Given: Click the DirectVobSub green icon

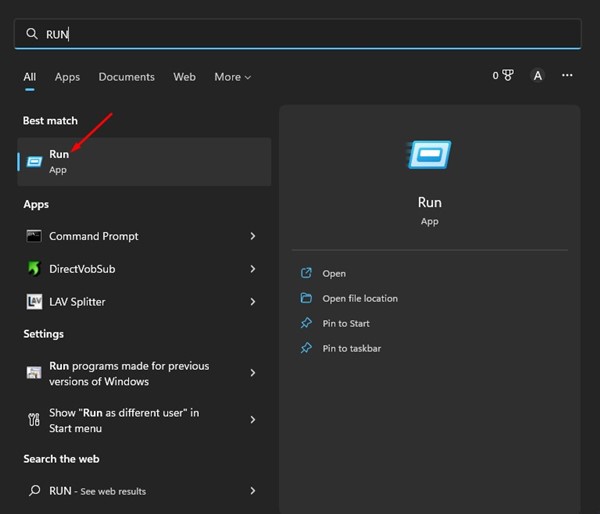Looking at the screenshot, I should pyautogui.click(x=34, y=269).
